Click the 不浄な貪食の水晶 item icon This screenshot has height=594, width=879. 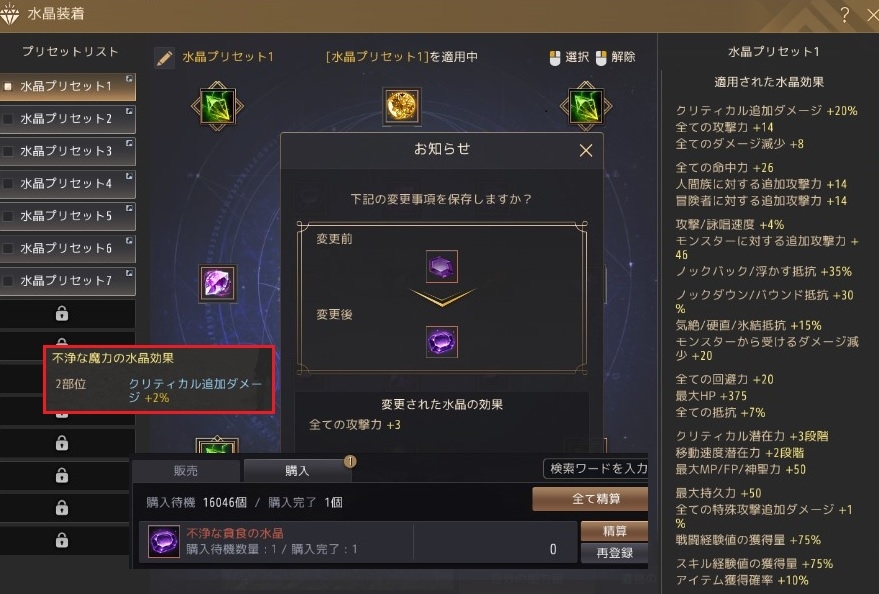pyautogui.click(x=164, y=541)
